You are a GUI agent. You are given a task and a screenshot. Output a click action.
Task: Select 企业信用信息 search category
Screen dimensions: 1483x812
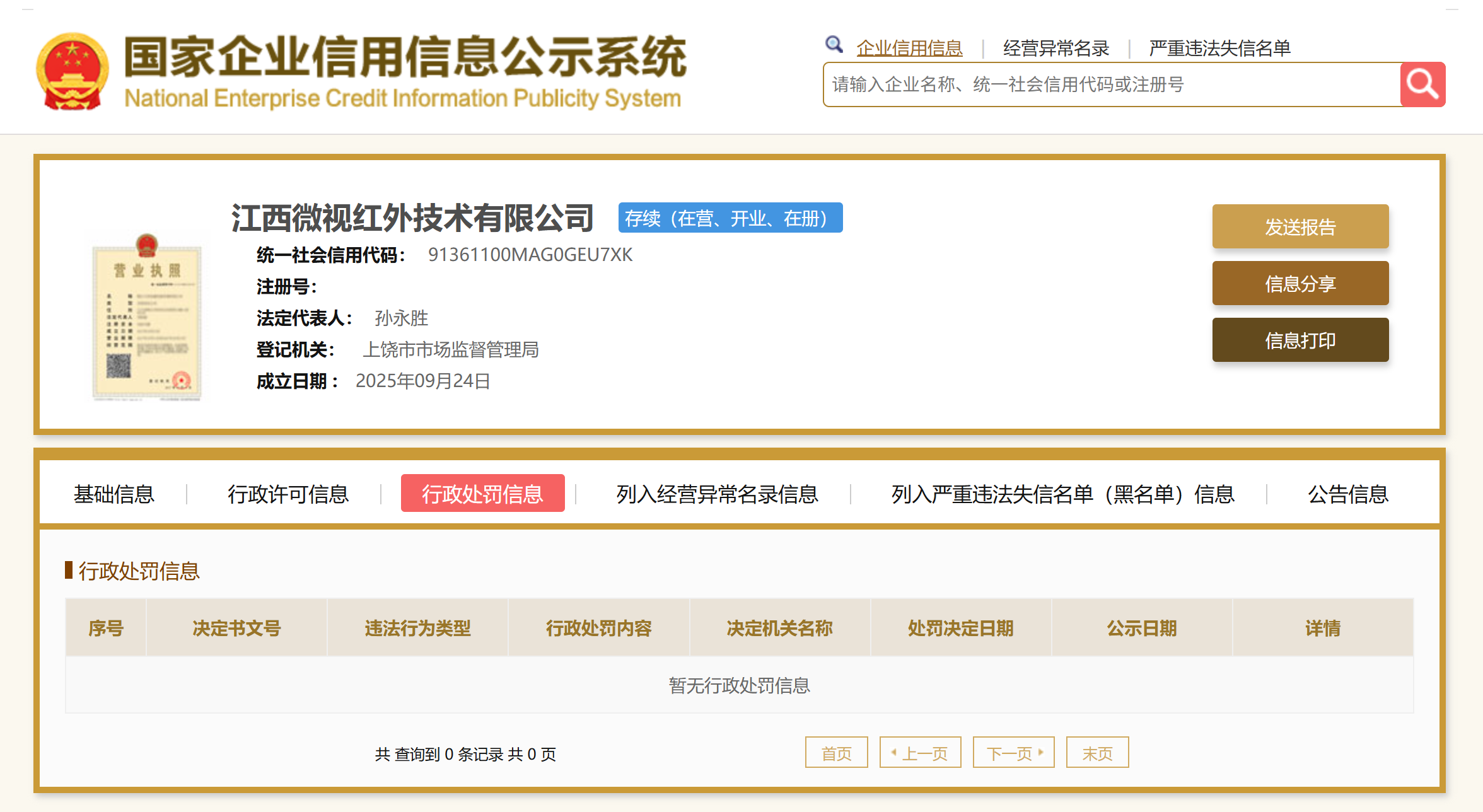[x=909, y=48]
